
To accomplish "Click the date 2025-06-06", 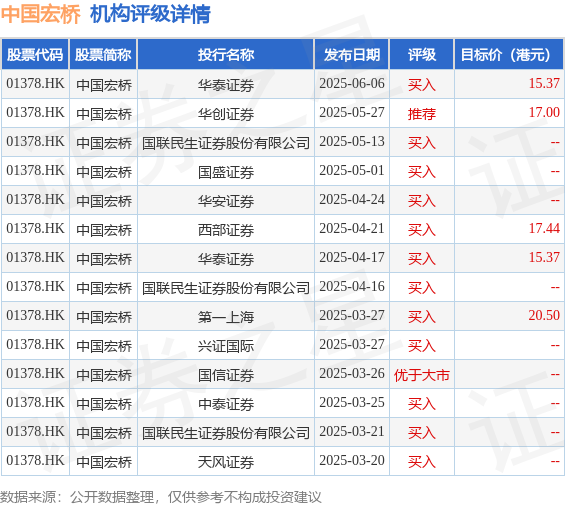I will (352, 84).
